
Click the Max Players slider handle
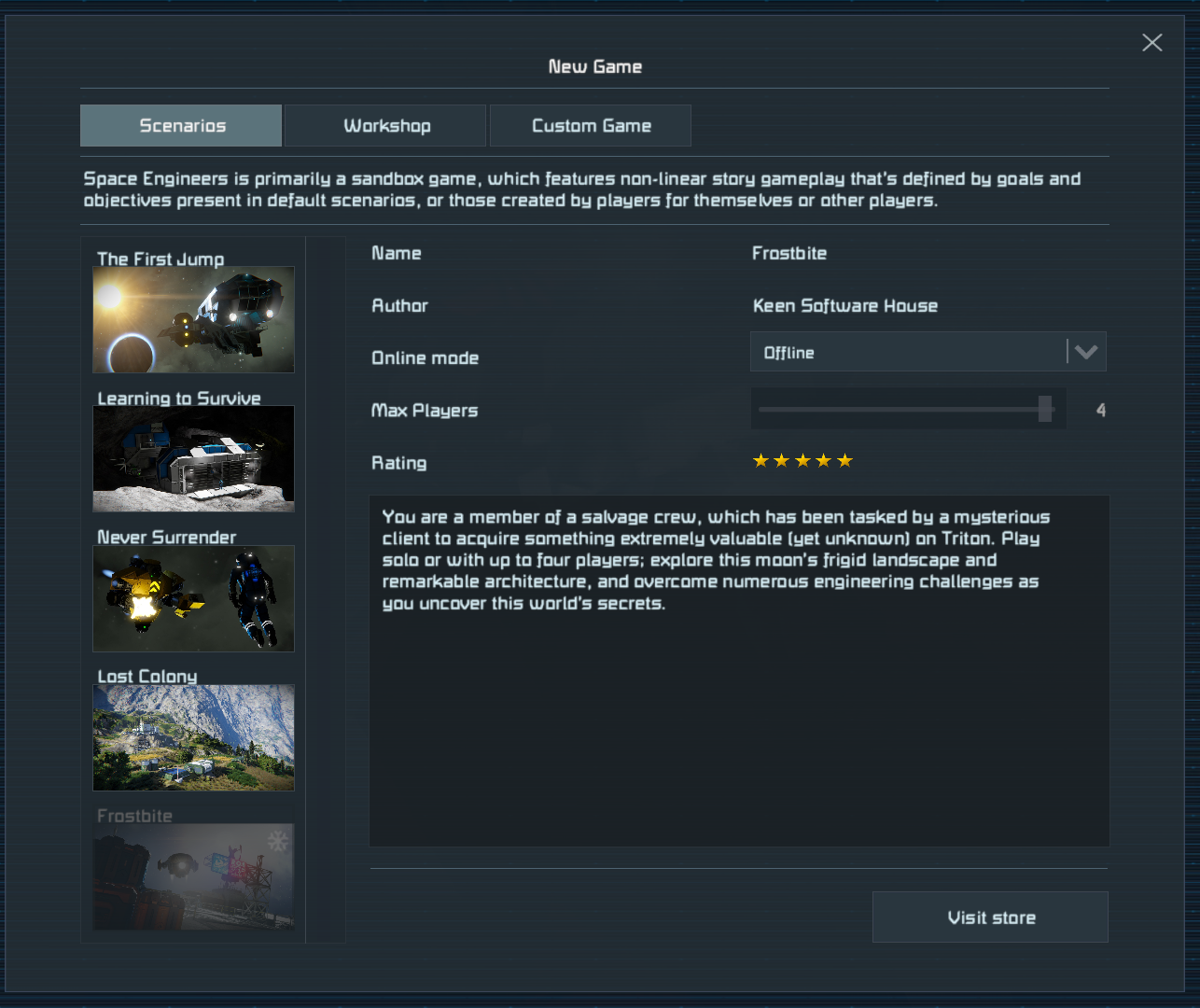point(1045,409)
